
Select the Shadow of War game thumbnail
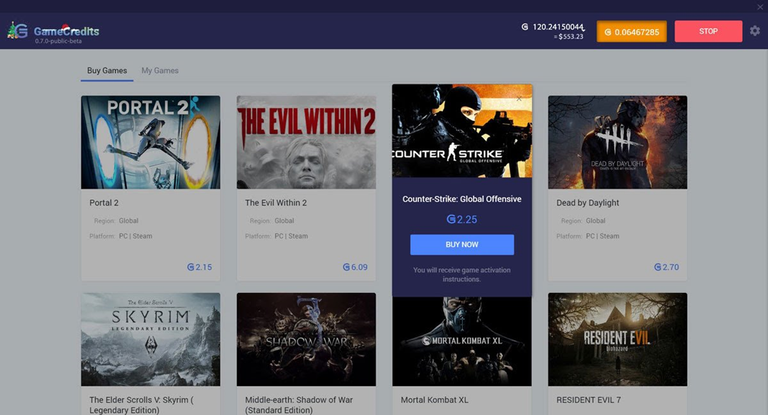coord(306,338)
